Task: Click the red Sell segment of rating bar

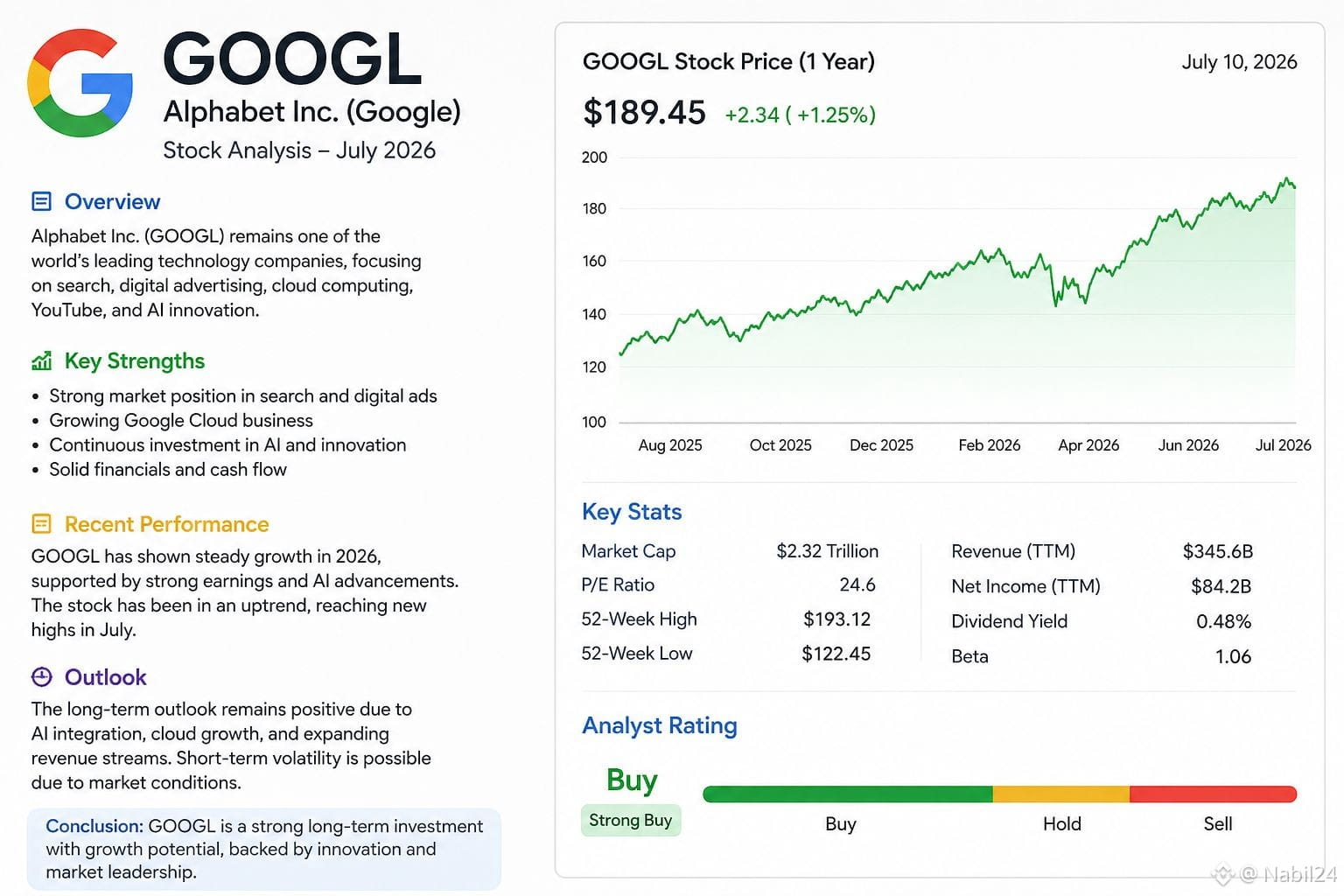Action: (1213, 794)
